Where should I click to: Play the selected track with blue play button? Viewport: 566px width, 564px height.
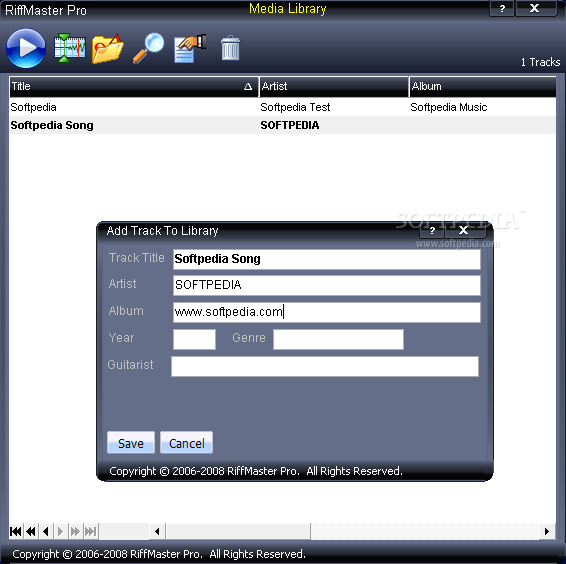(26, 48)
